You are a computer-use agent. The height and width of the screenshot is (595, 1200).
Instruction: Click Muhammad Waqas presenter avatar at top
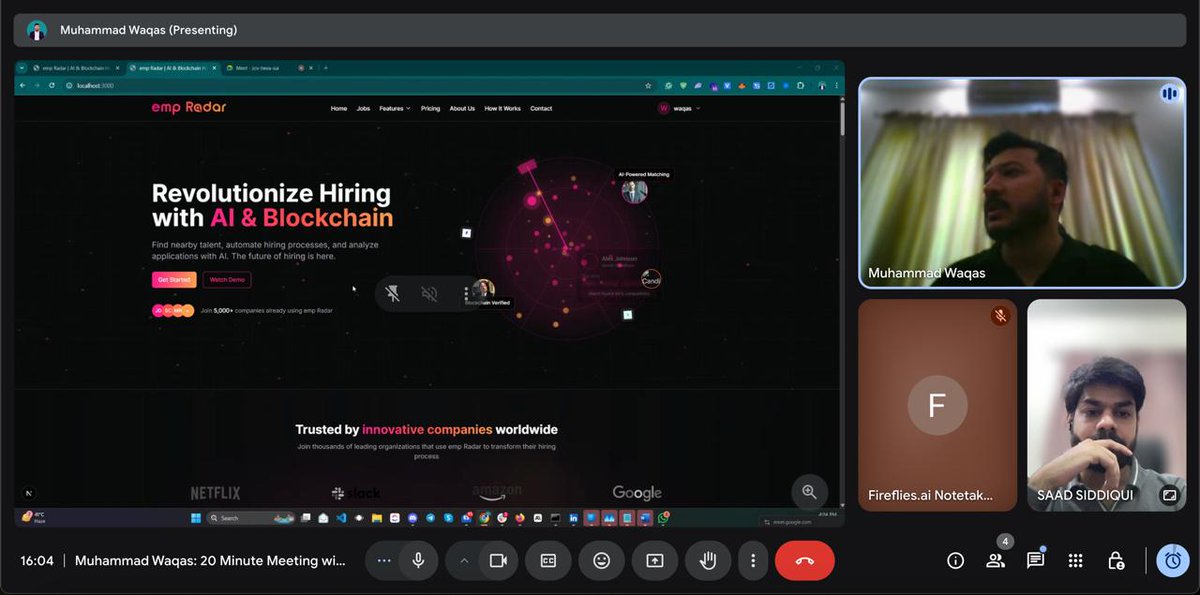point(37,30)
